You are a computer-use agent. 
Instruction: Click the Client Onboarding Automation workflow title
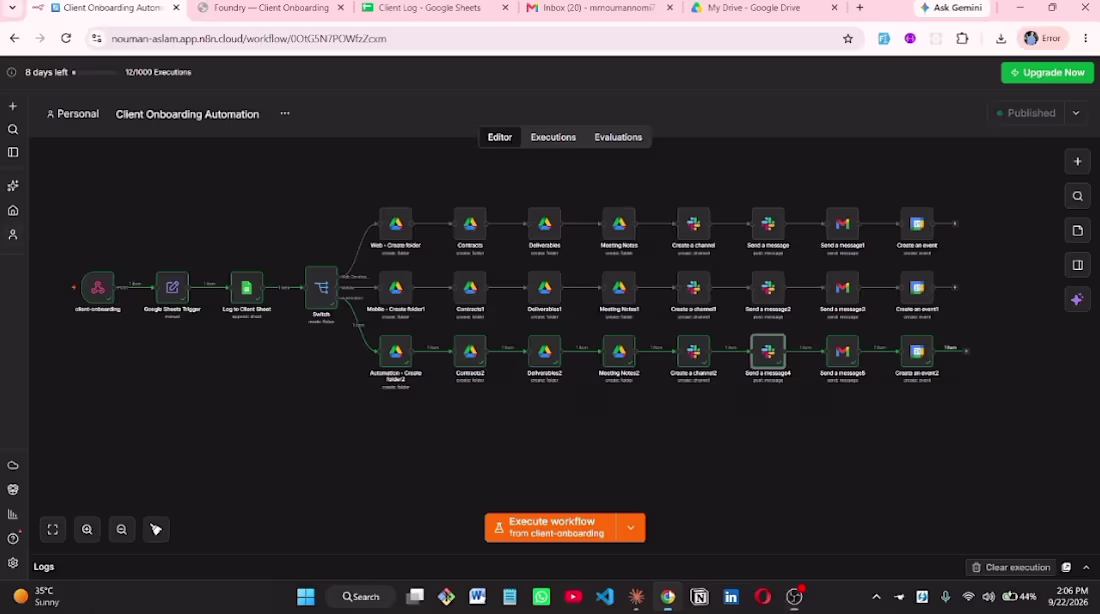(187, 114)
